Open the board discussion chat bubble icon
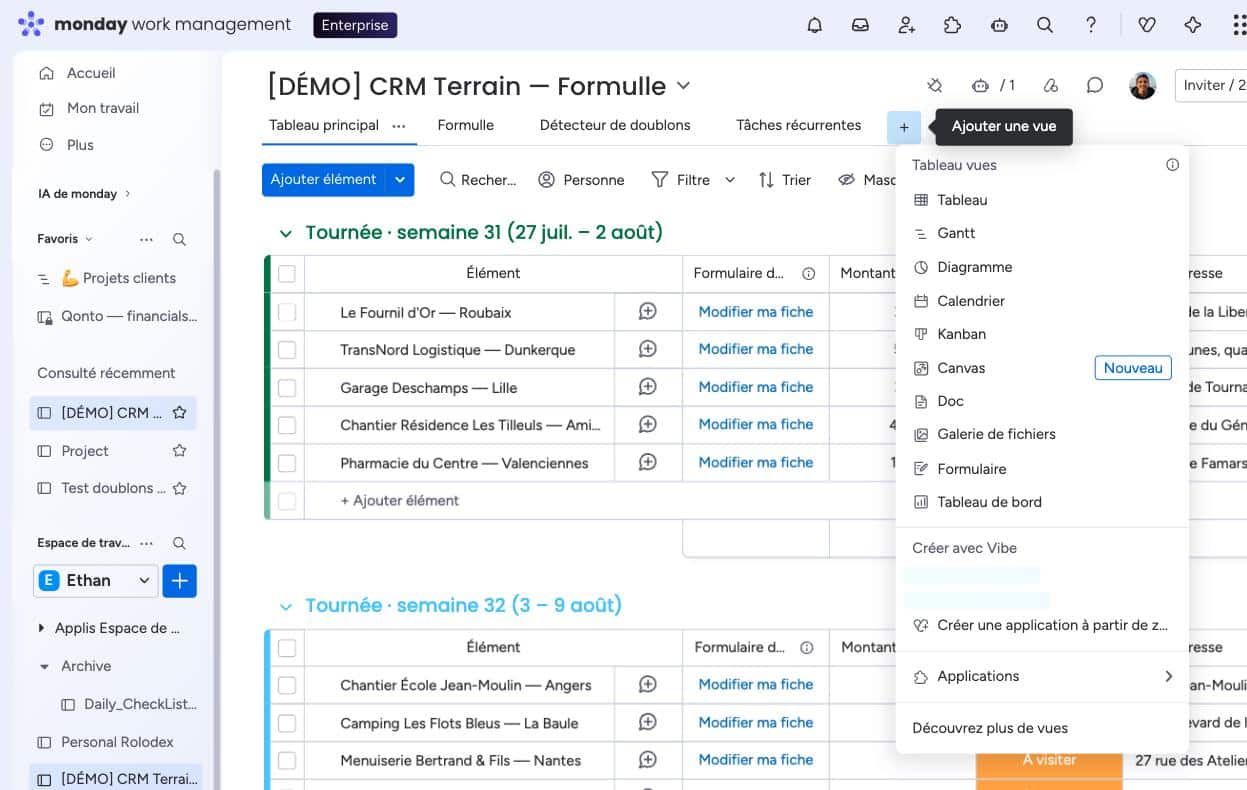 (1095, 85)
